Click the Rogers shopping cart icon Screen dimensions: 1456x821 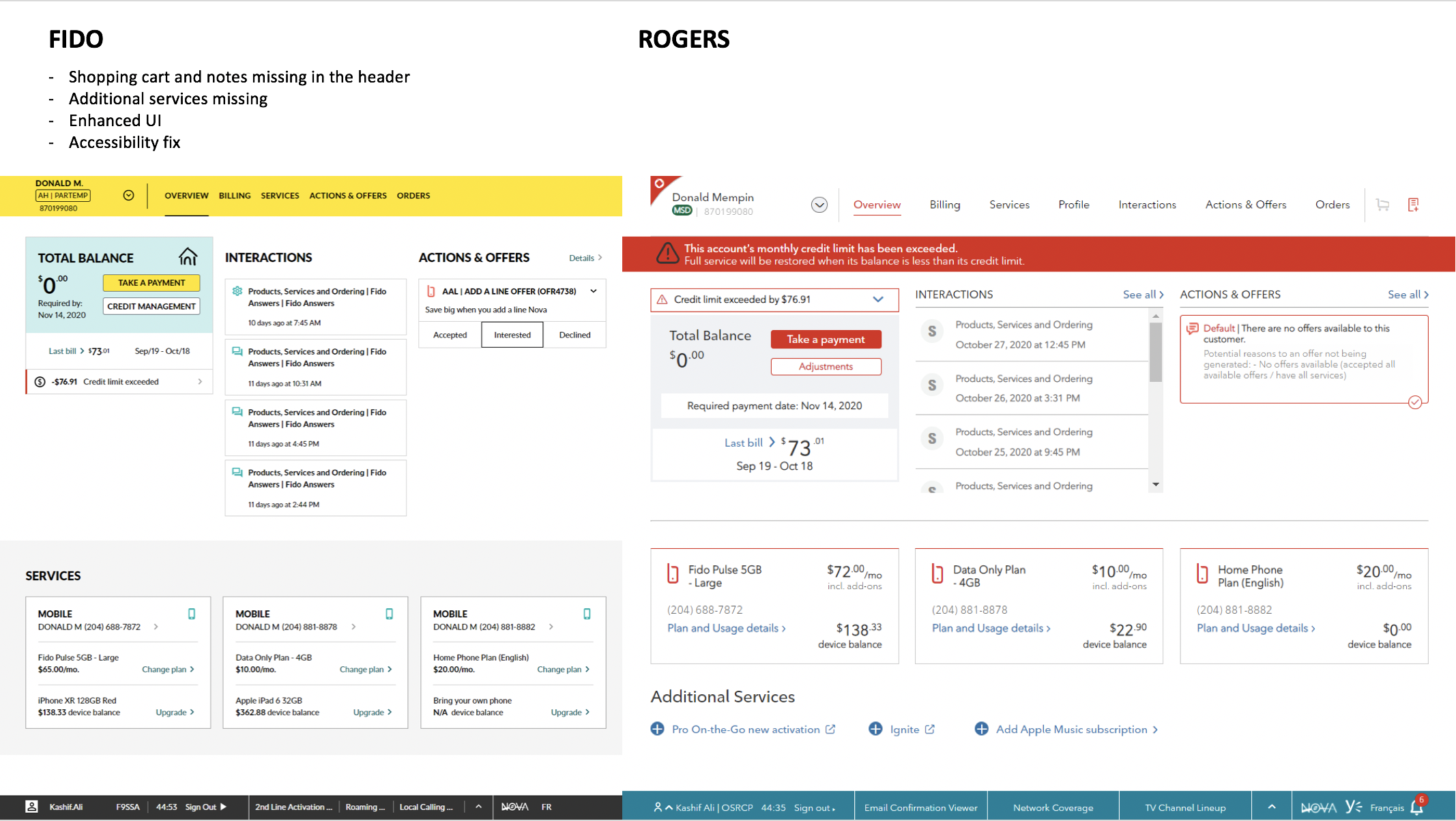1383,205
